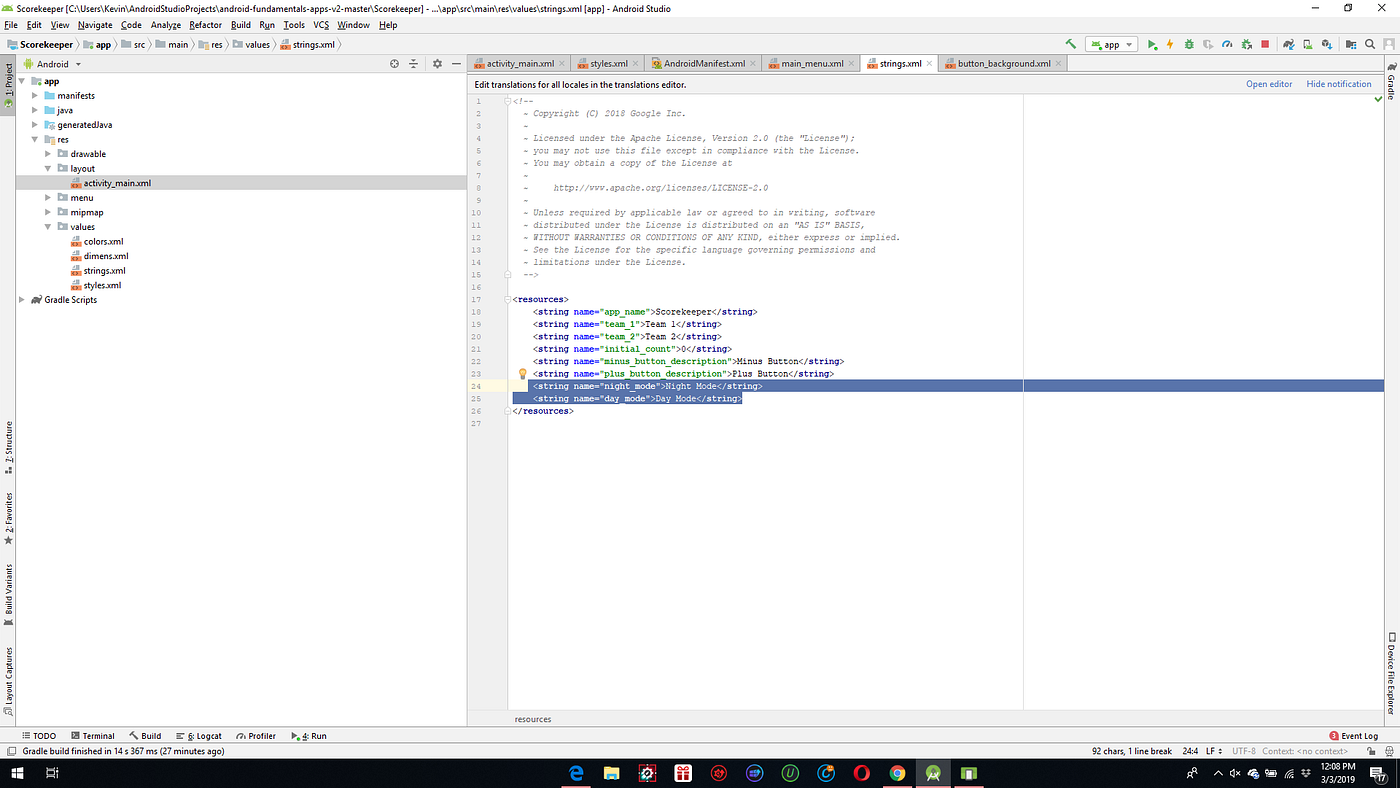The width and height of the screenshot is (1400, 788).
Task: Open Project panel settings gear
Action: pos(437,63)
